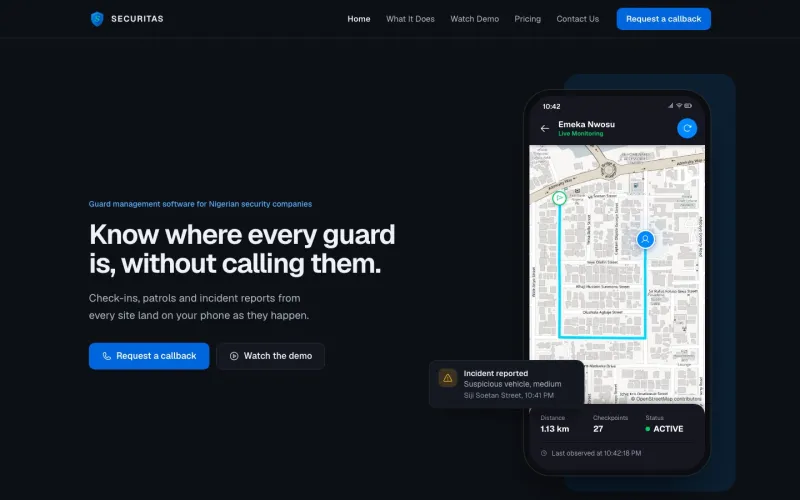Click Siji Soetan Street, 10:41 PM text
The height and width of the screenshot is (500, 800).
tap(509, 395)
